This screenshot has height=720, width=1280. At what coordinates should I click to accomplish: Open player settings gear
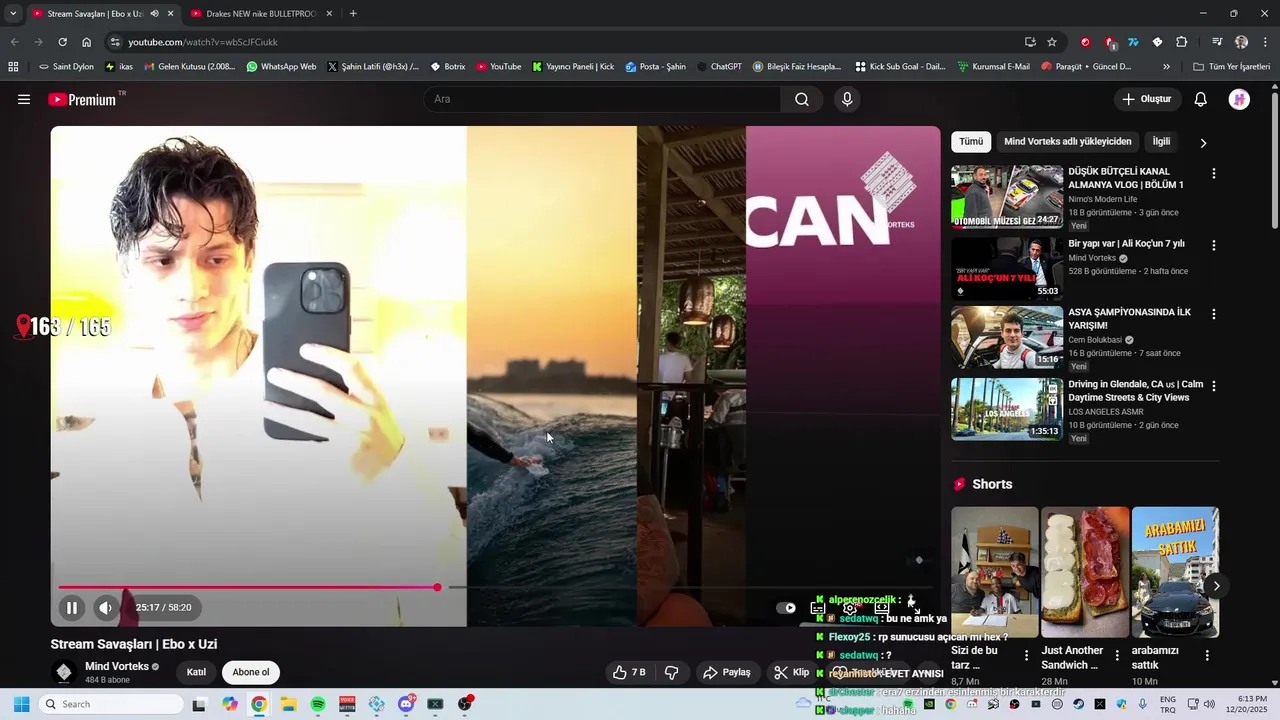(x=850, y=608)
